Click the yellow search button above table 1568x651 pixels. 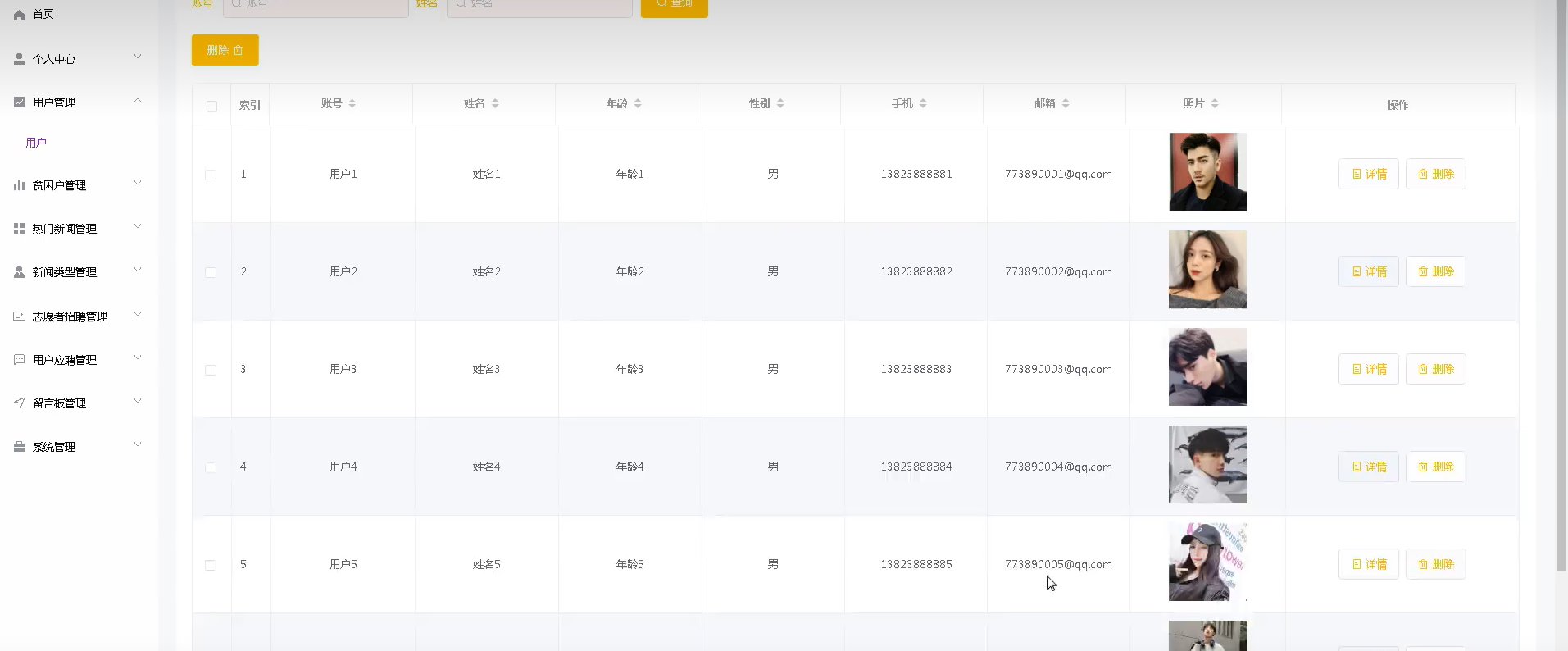click(x=674, y=7)
